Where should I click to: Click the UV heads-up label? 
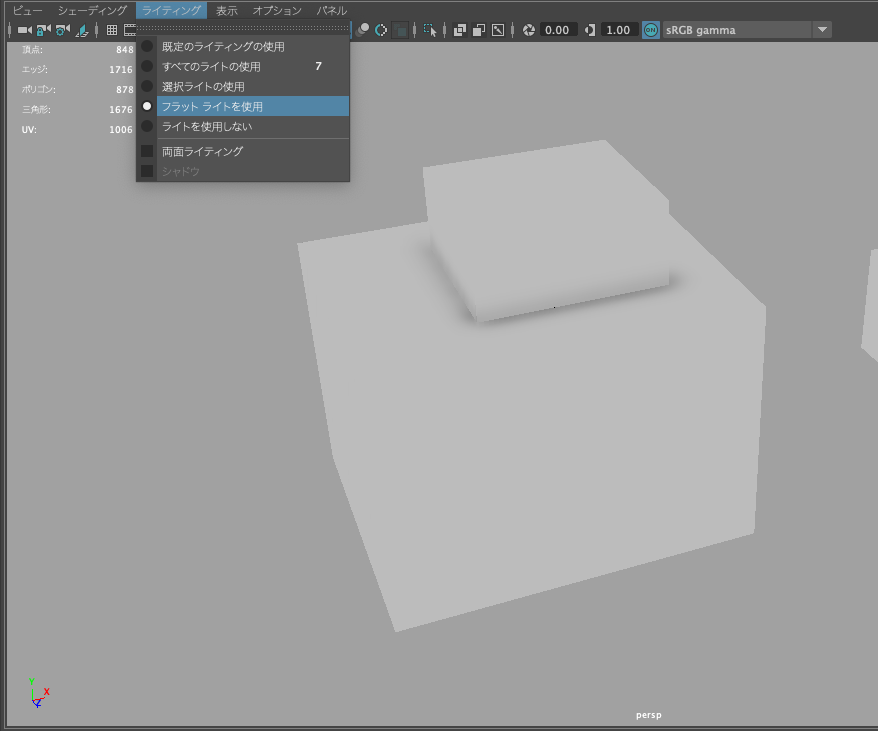coord(29,129)
